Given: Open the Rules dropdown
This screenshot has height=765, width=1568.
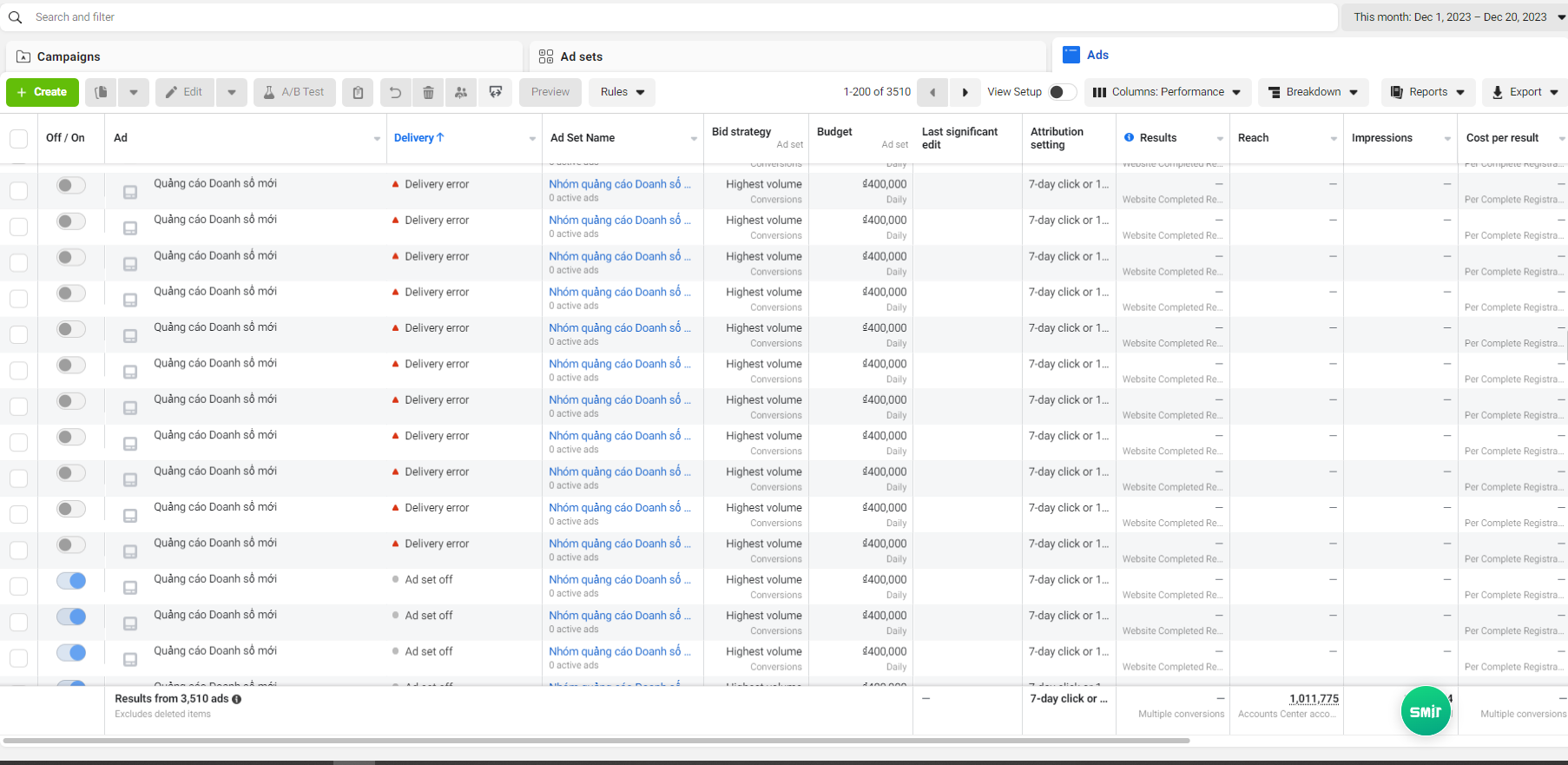Looking at the screenshot, I should coord(623,92).
